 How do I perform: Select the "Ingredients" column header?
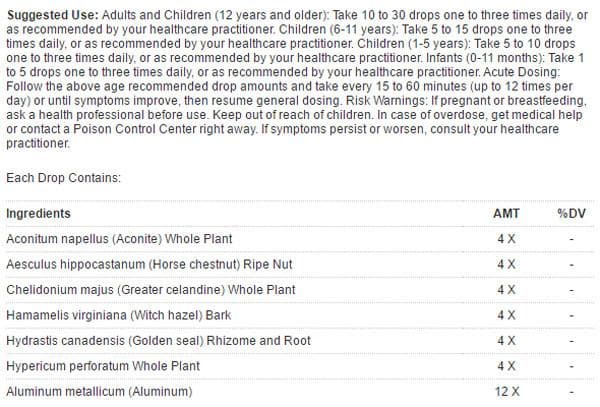coord(38,214)
